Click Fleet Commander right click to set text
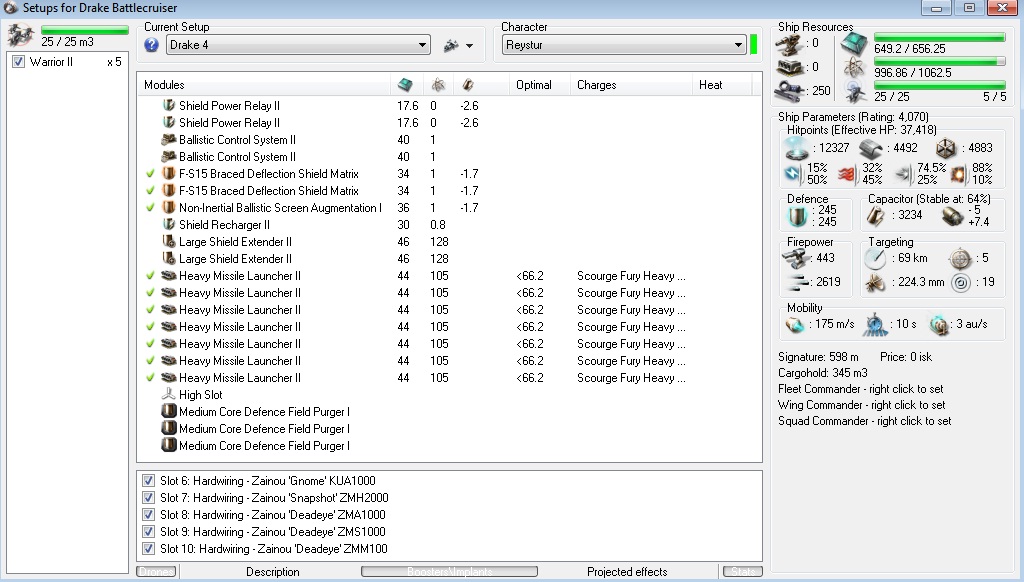This screenshot has width=1024, height=582. [861, 389]
